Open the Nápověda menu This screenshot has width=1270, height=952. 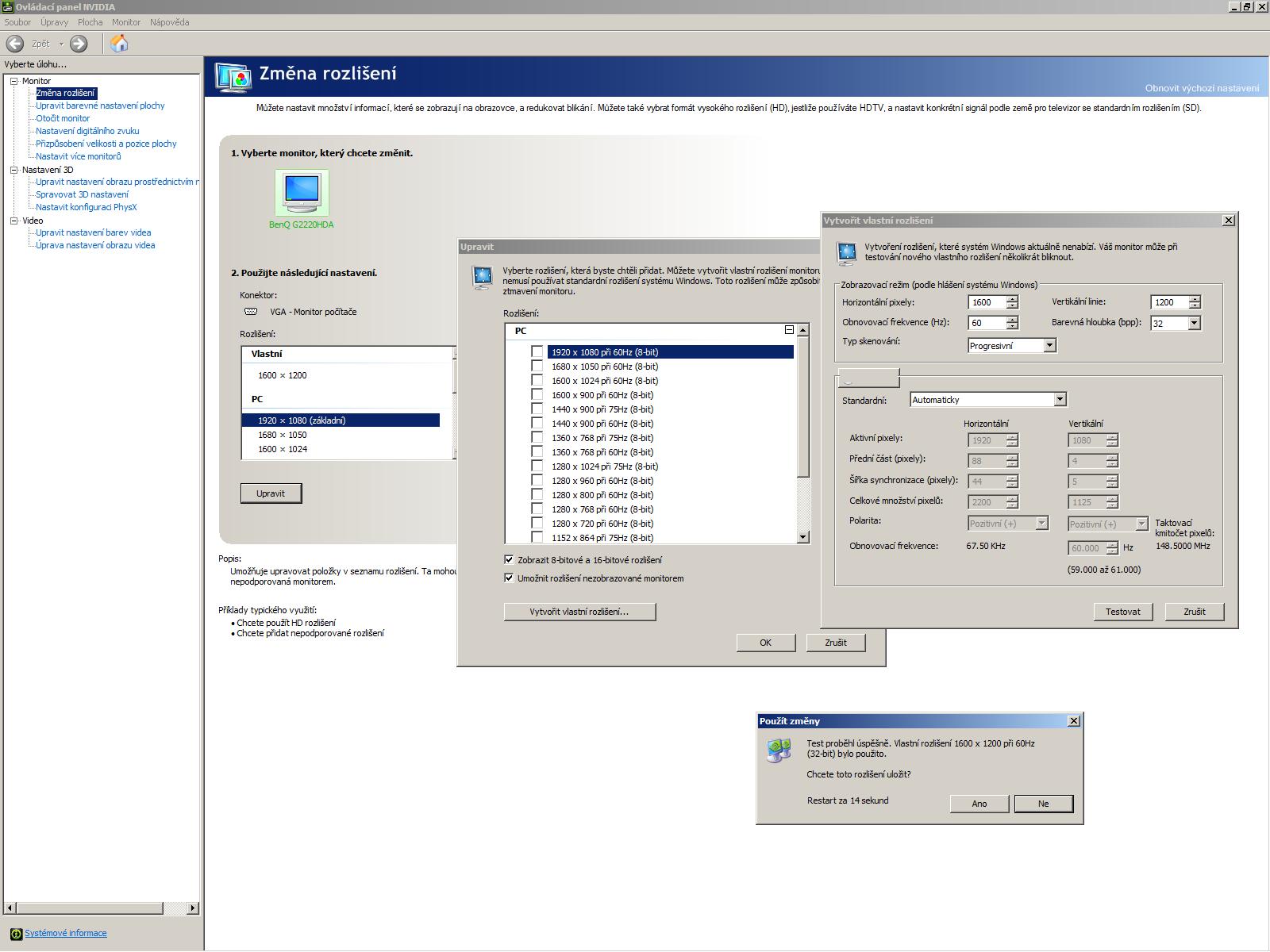[x=169, y=22]
